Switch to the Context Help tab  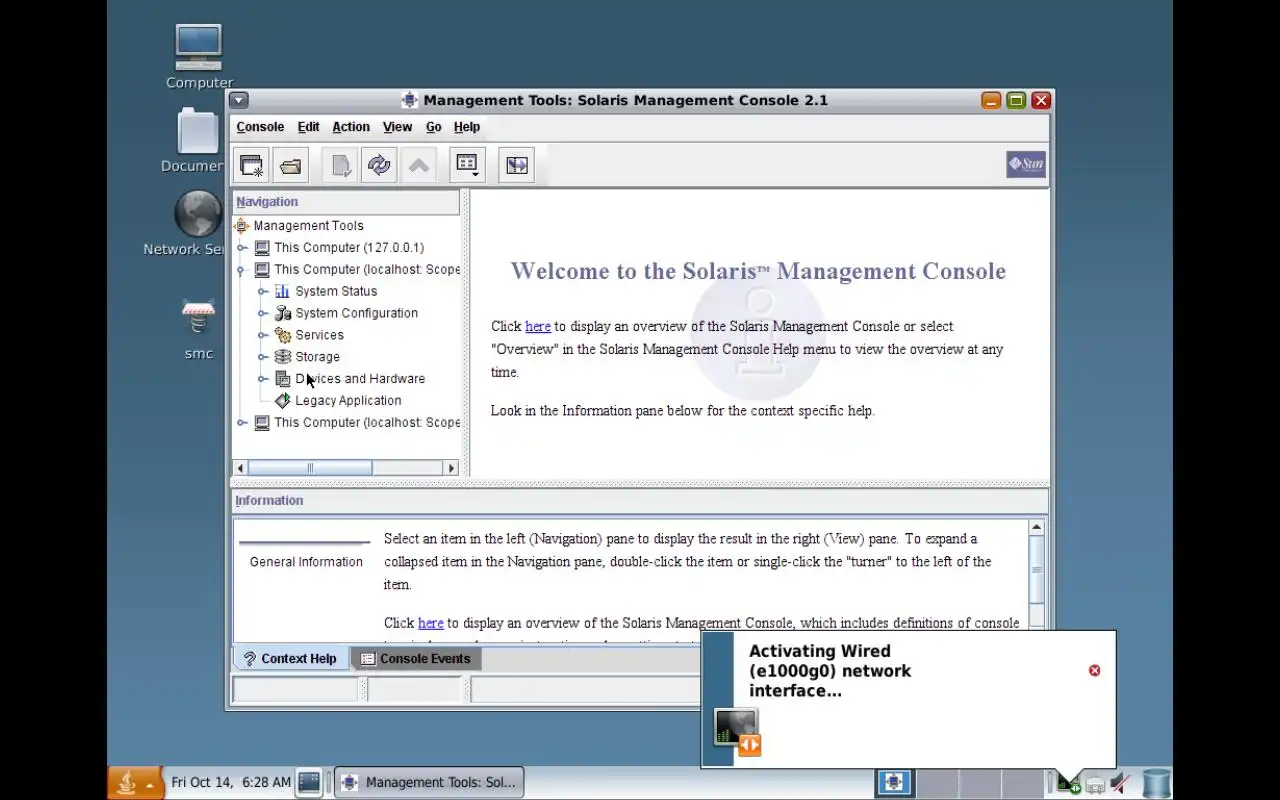(291, 659)
